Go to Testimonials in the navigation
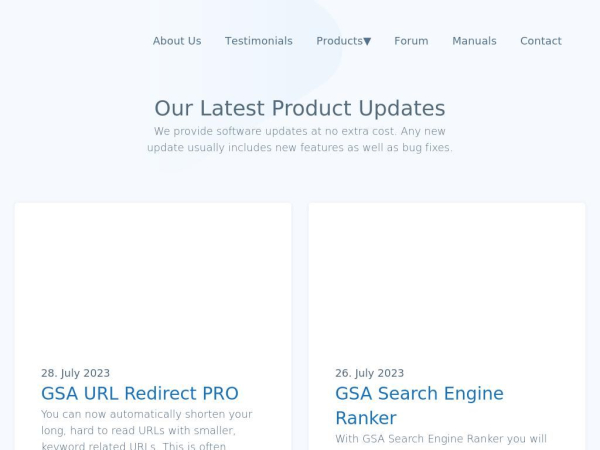The width and height of the screenshot is (600, 450). 259,41
